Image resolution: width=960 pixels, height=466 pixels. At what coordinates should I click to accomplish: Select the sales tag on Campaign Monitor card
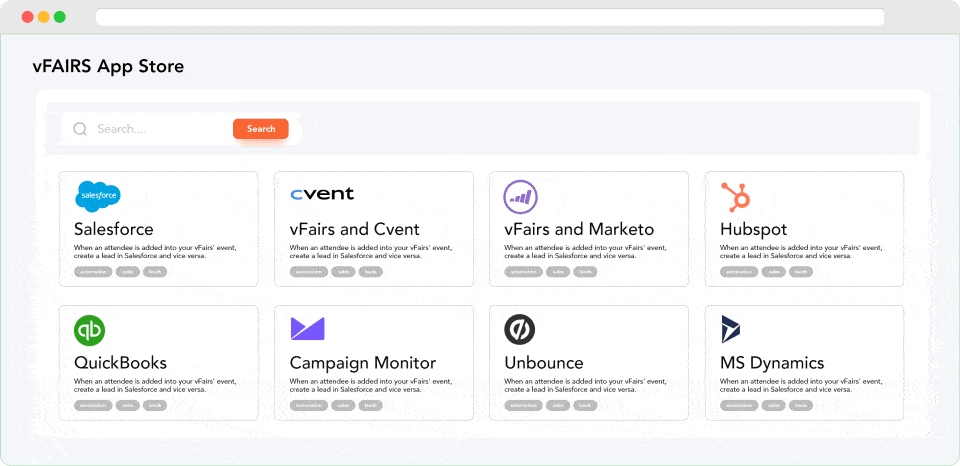pyautogui.click(x=343, y=405)
